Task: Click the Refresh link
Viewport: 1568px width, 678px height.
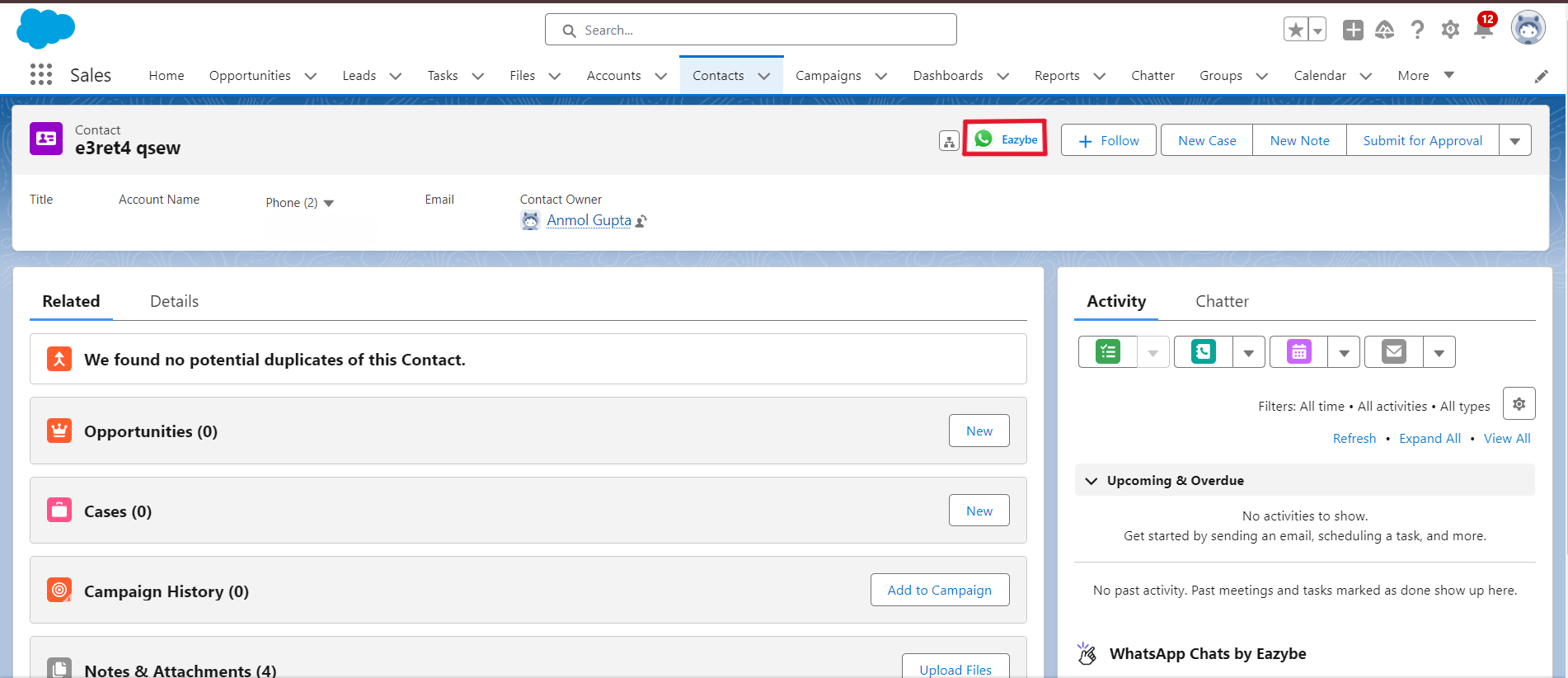Action: (x=1354, y=439)
